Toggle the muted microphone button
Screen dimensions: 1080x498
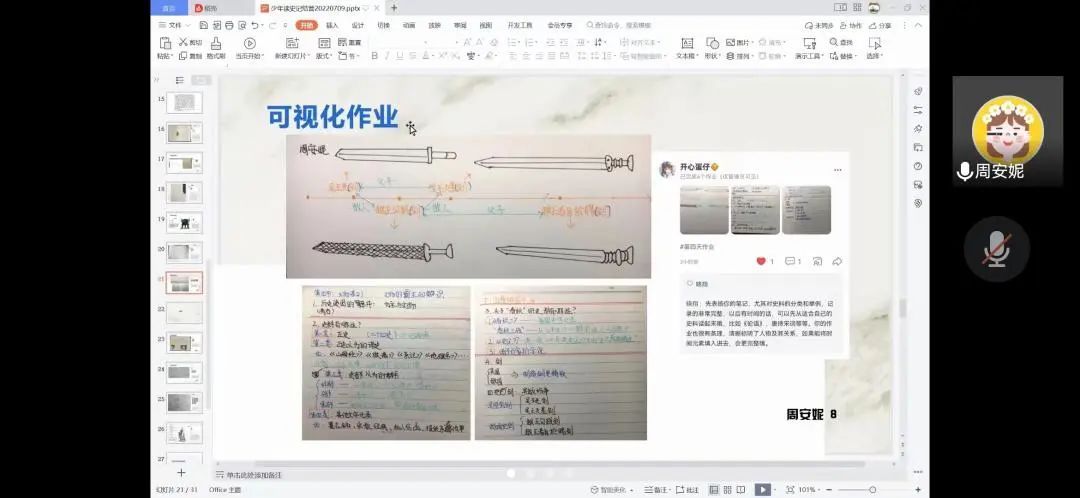click(x=997, y=249)
